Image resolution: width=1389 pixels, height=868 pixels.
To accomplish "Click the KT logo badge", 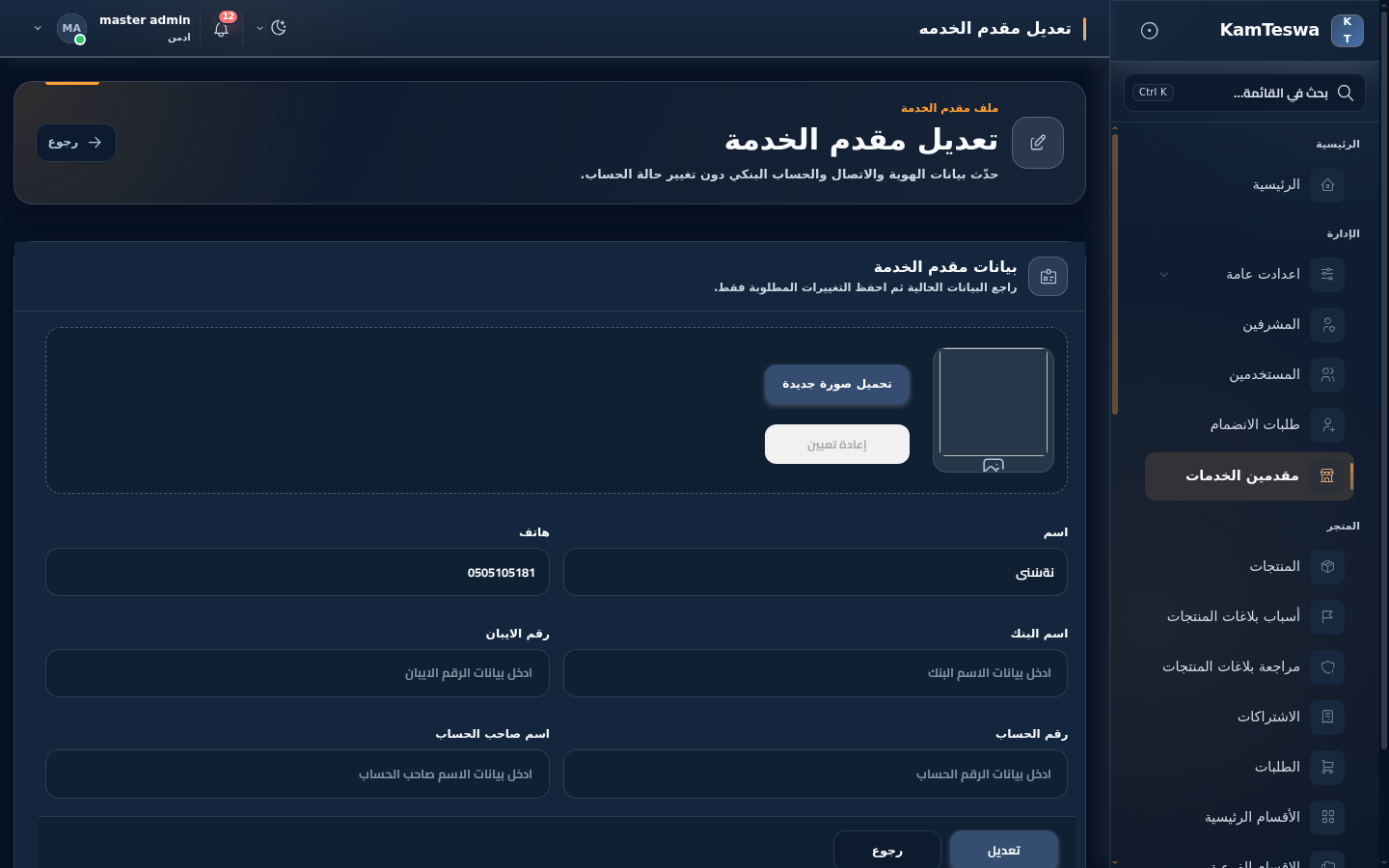I will click(x=1347, y=30).
